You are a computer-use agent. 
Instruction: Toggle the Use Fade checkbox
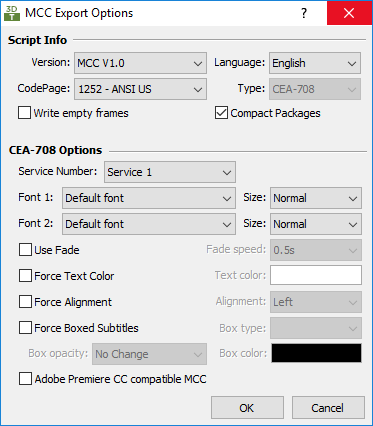click(x=25, y=250)
